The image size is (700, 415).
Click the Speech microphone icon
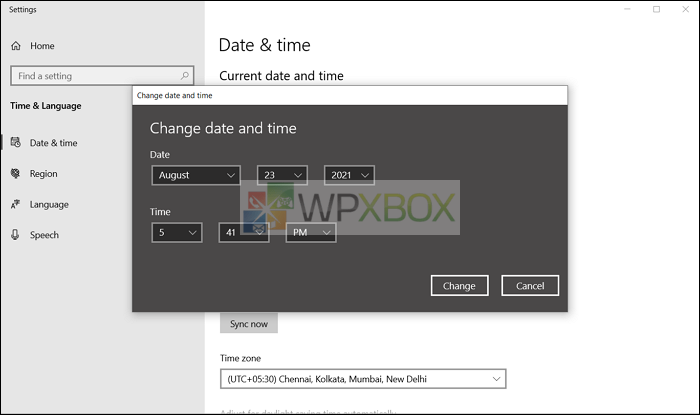click(15, 235)
